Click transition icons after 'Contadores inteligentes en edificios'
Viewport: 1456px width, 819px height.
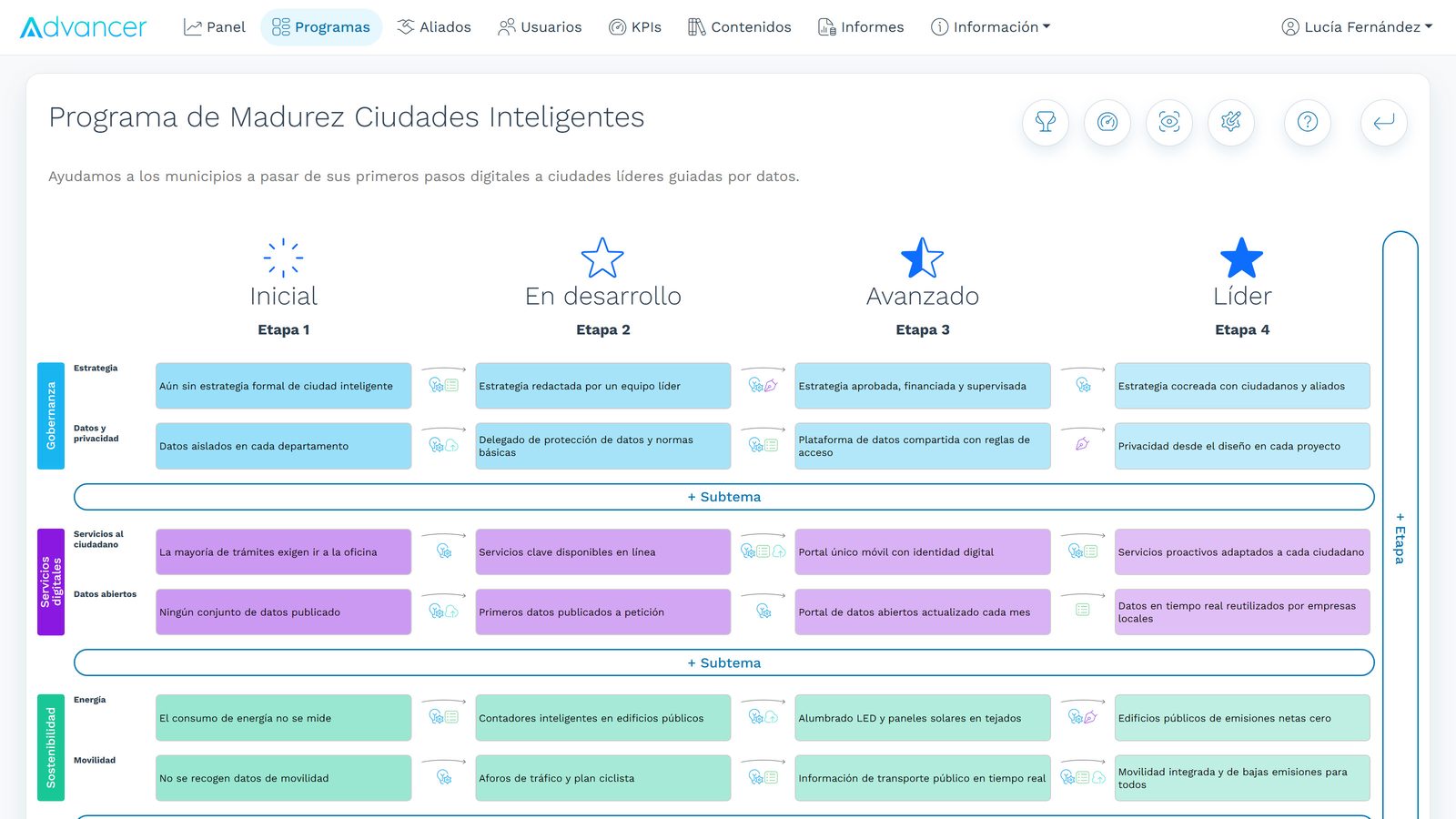point(763,717)
